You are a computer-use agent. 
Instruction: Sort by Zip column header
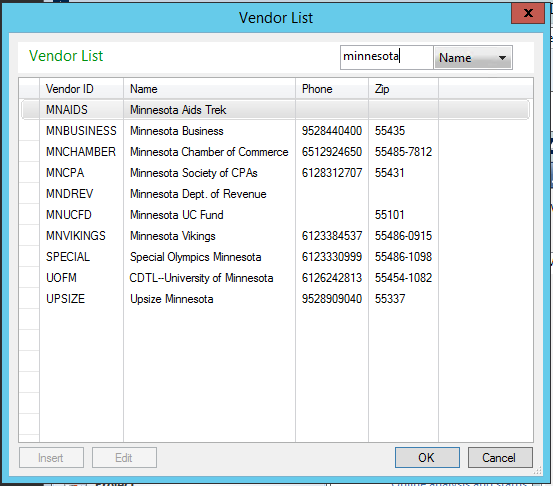pos(403,89)
